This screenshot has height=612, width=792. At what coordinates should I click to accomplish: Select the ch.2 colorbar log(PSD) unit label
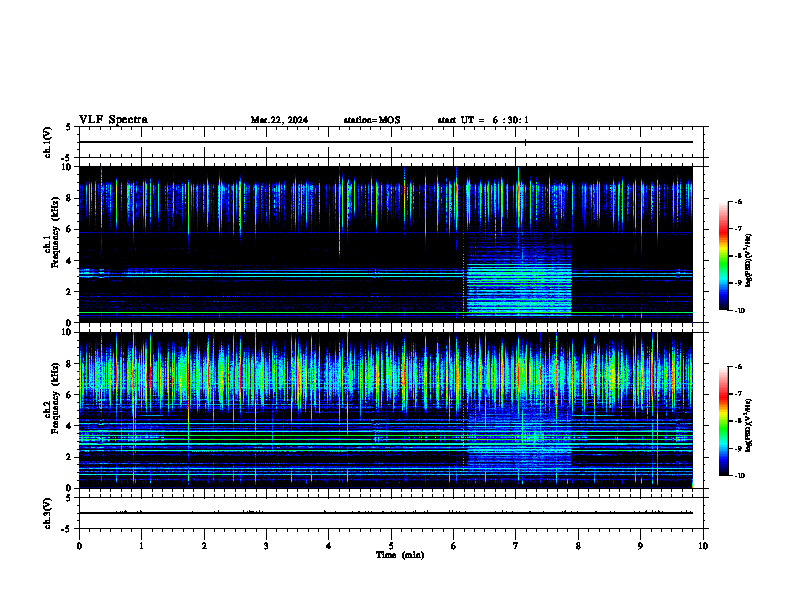[749, 425]
